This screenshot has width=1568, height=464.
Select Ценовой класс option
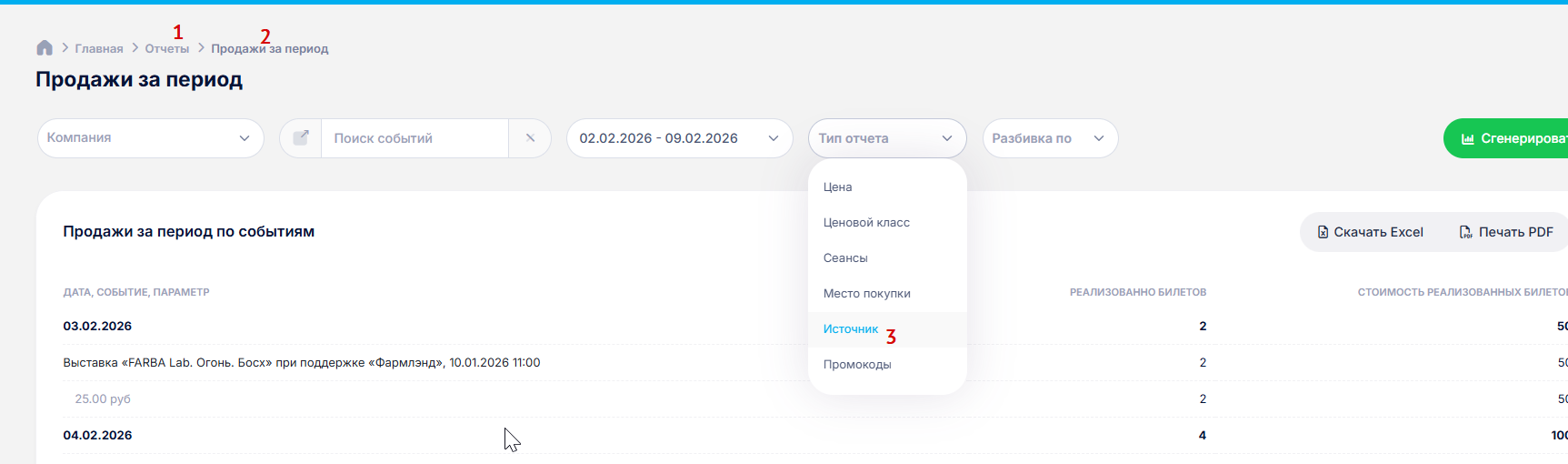point(887,222)
